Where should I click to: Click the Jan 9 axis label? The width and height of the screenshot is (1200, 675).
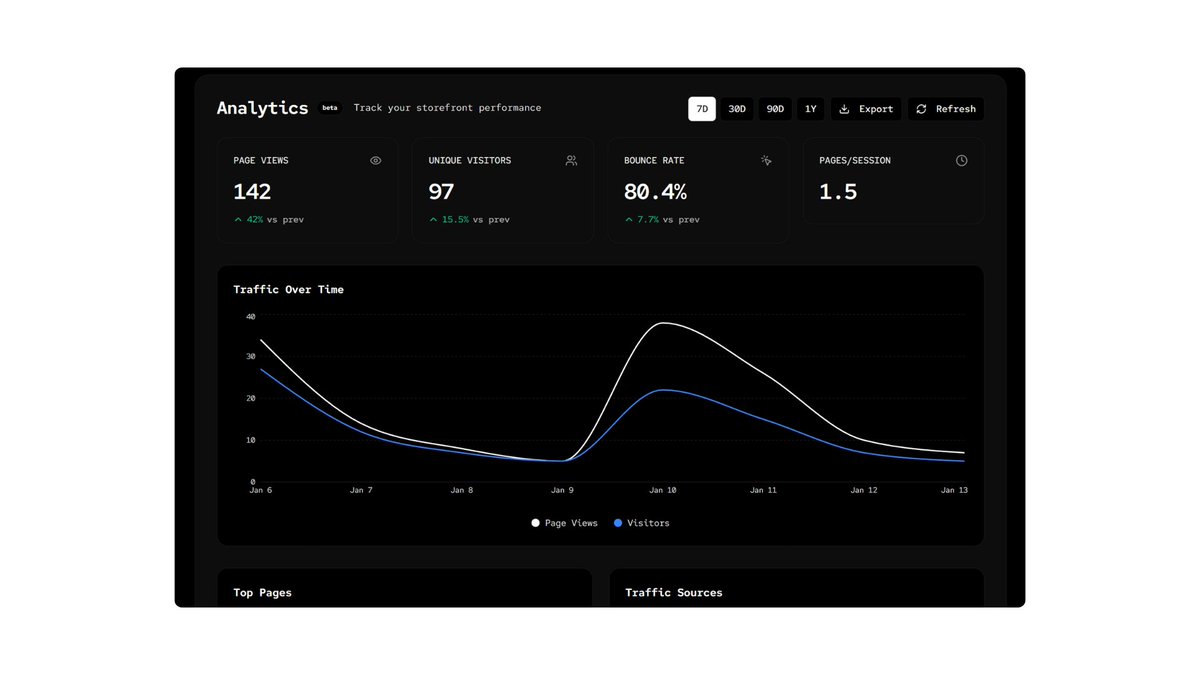(x=562, y=490)
